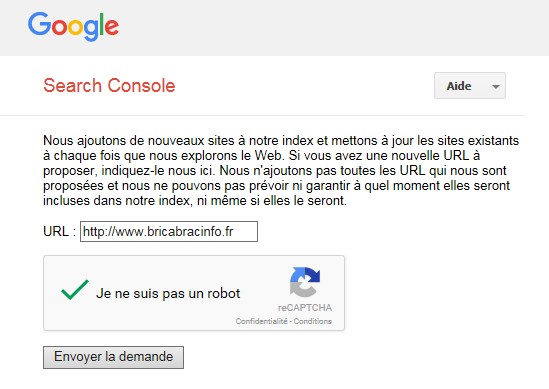Open the Conditions link in reCAPTCHA

pos(312,321)
